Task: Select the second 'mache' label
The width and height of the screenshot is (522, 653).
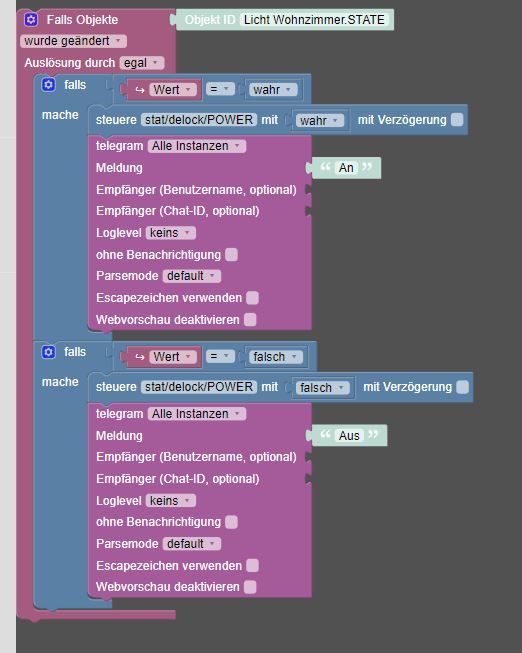Action: (x=60, y=382)
